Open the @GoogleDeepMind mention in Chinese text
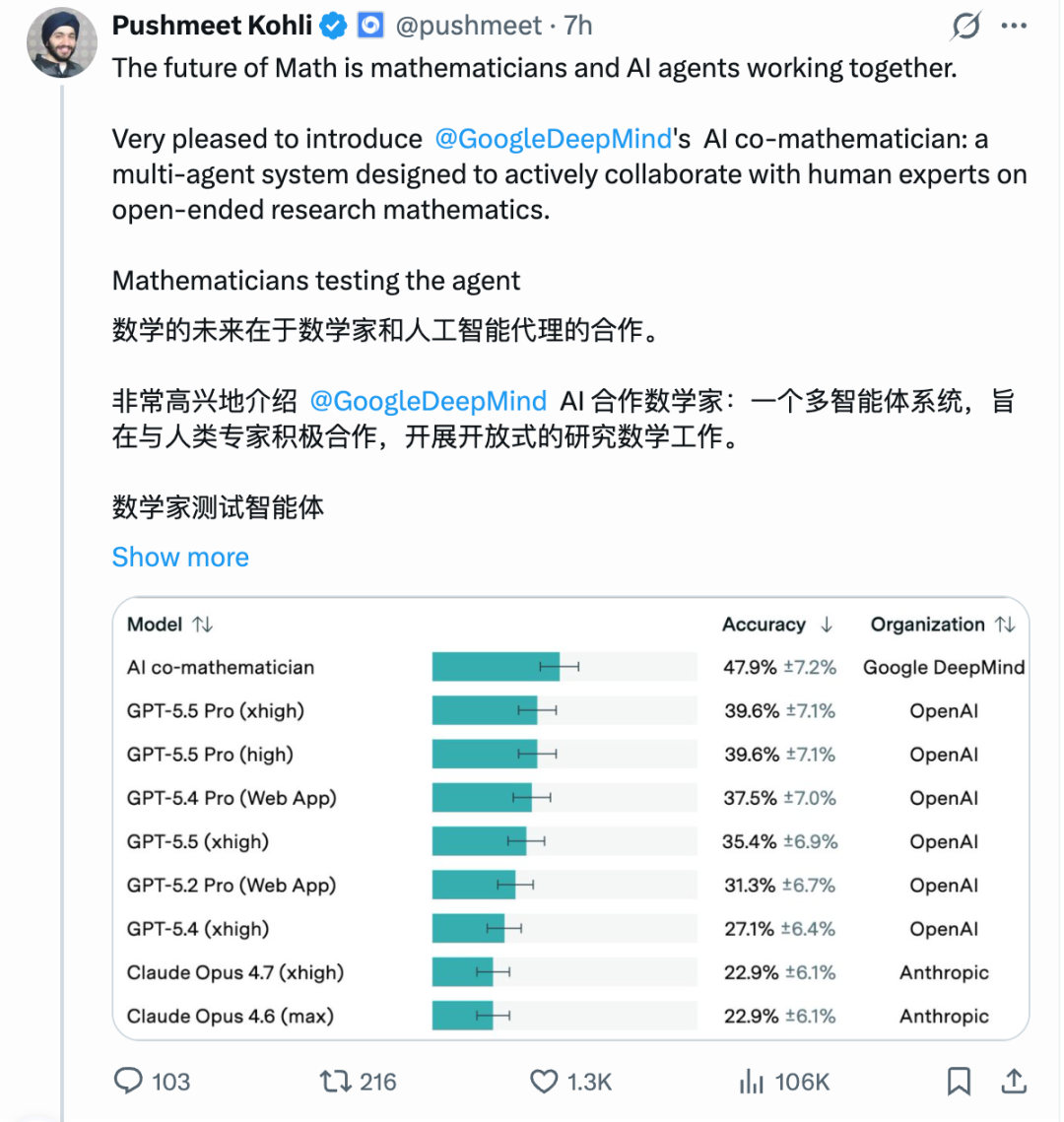 [x=428, y=402]
